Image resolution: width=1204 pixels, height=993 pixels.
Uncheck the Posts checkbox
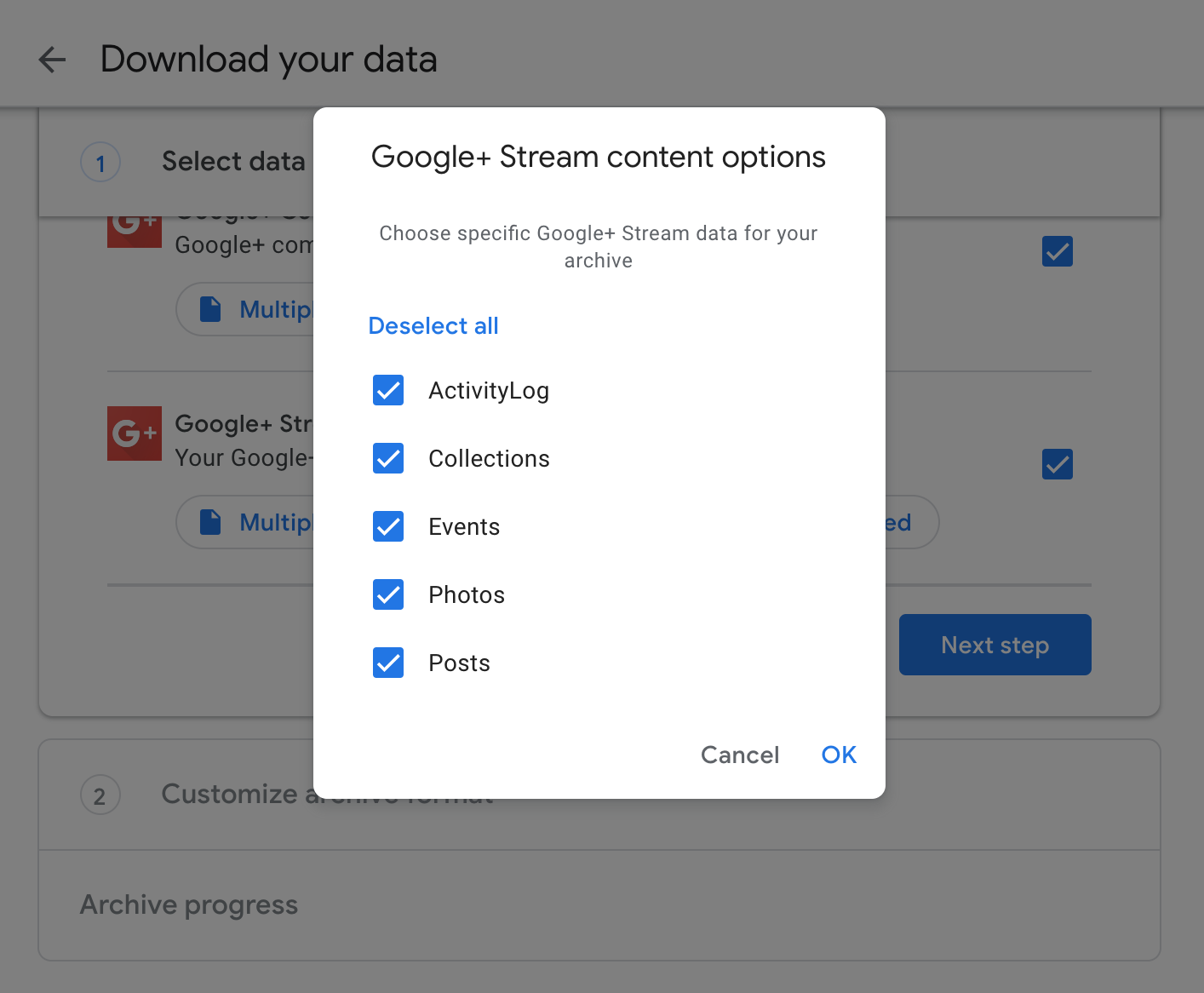click(388, 663)
